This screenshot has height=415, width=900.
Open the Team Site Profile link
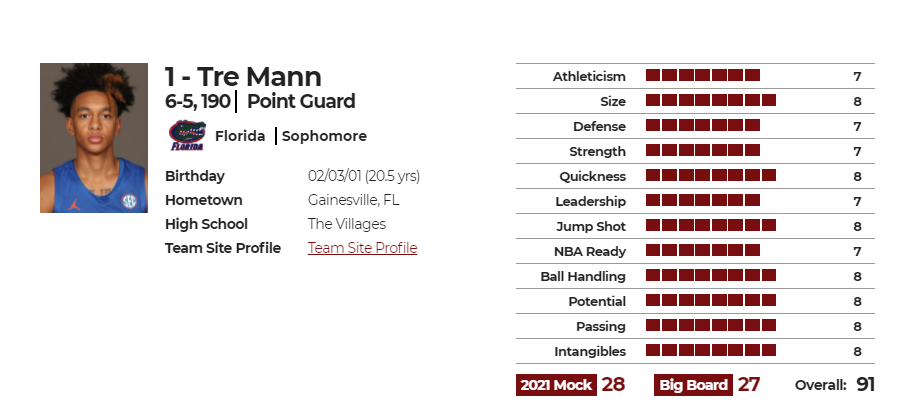point(362,248)
